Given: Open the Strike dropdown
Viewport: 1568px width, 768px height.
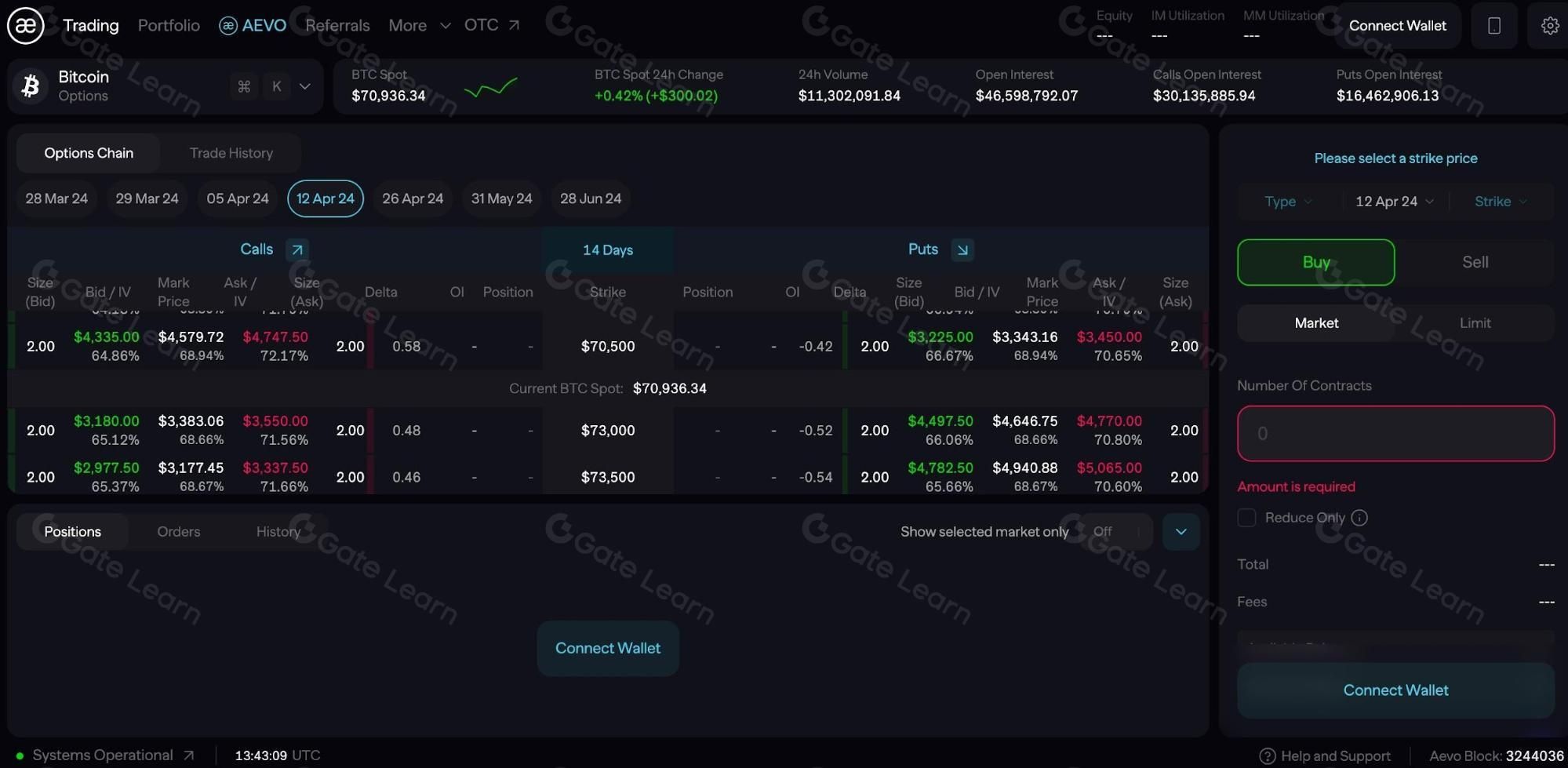Looking at the screenshot, I should click(x=1501, y=202).
